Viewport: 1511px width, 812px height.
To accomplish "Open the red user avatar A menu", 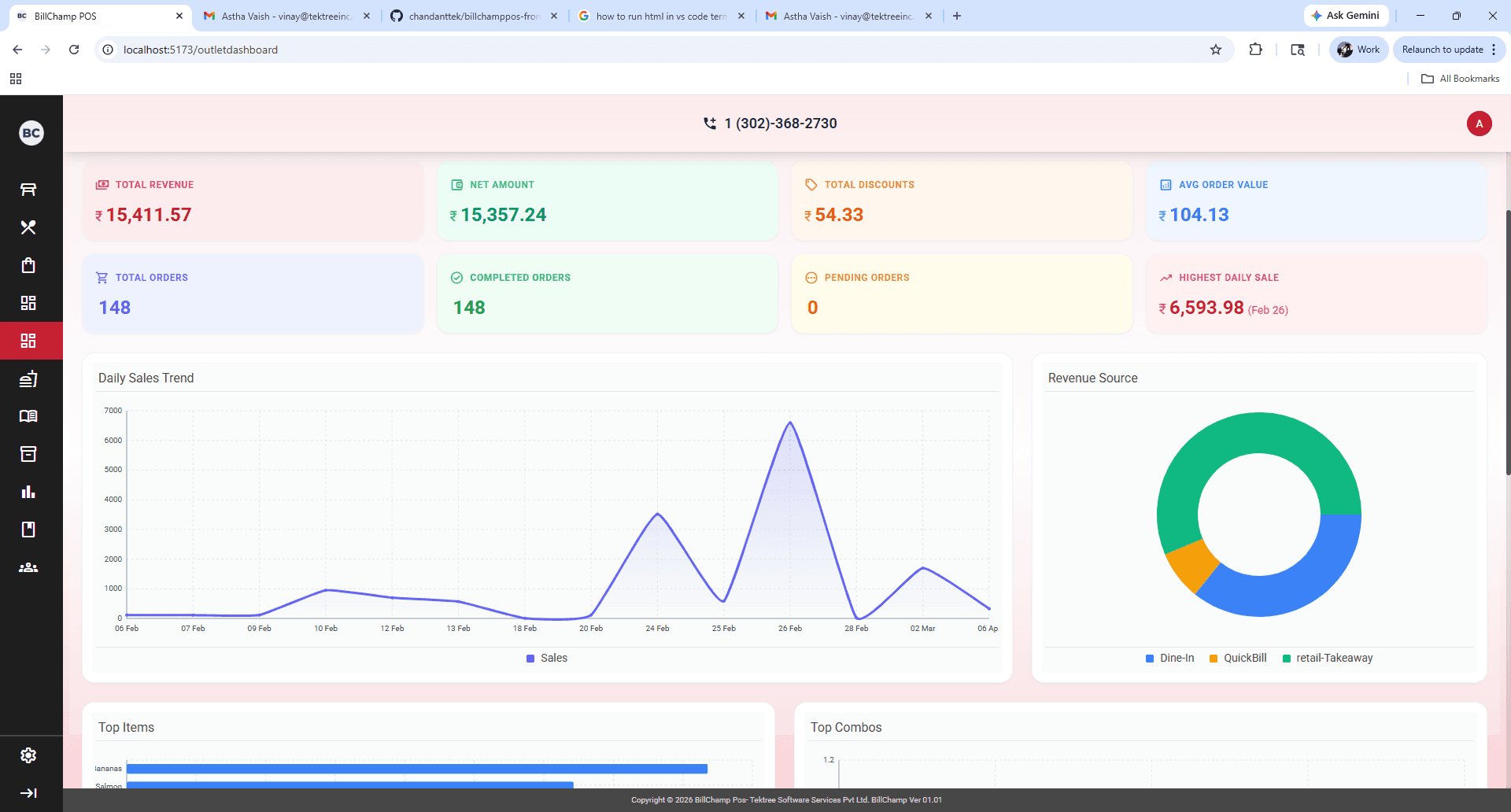I will point(1480,124).
